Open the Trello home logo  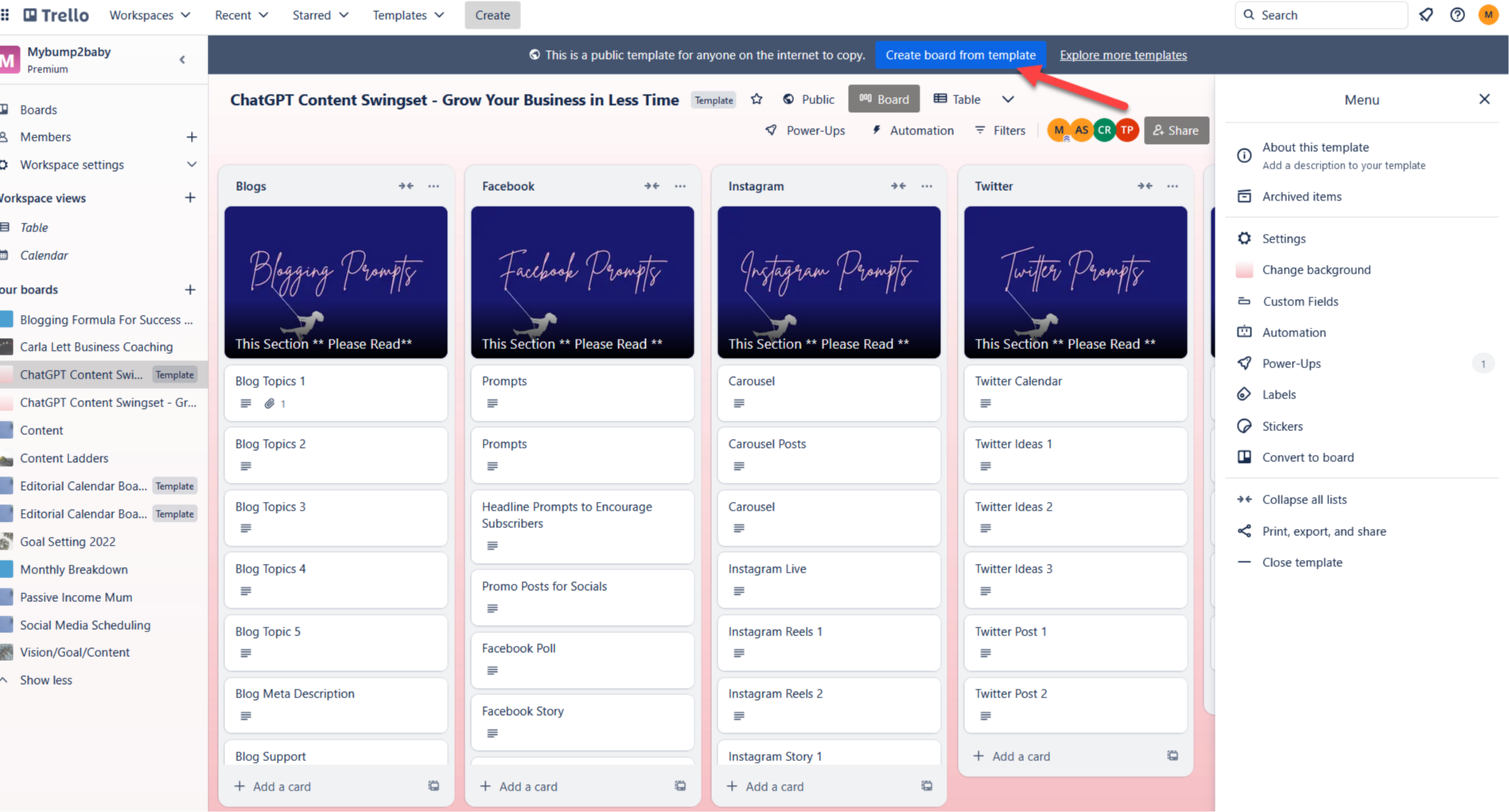click(56, 15)
